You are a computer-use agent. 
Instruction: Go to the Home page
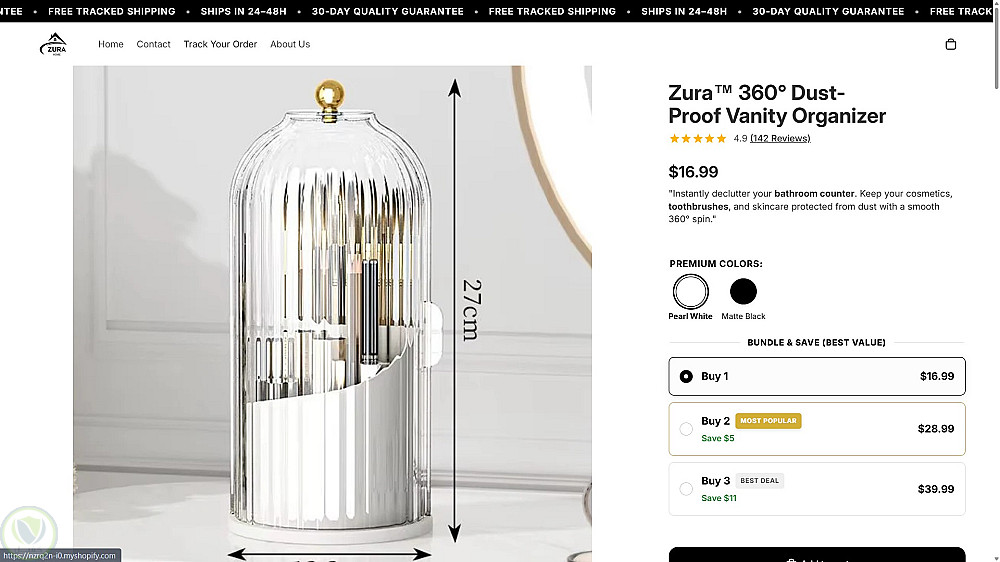[x=111, y=44]
